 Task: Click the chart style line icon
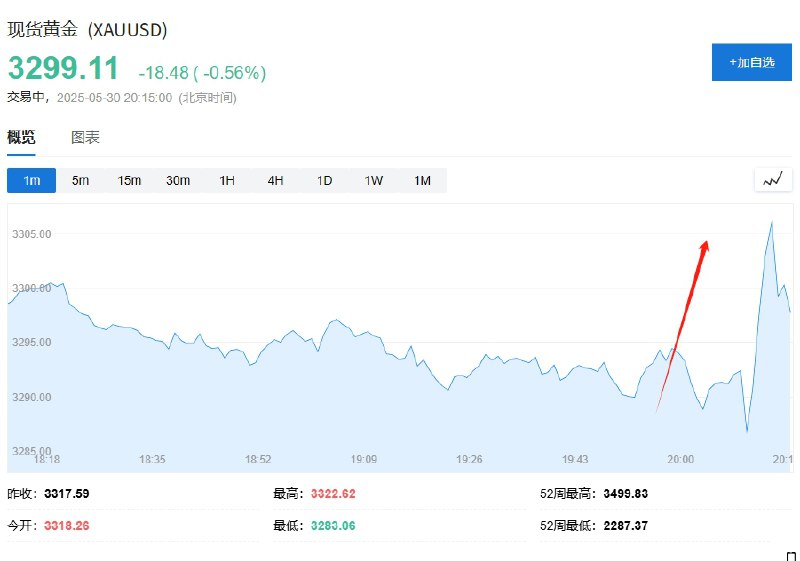pos(773,180)
